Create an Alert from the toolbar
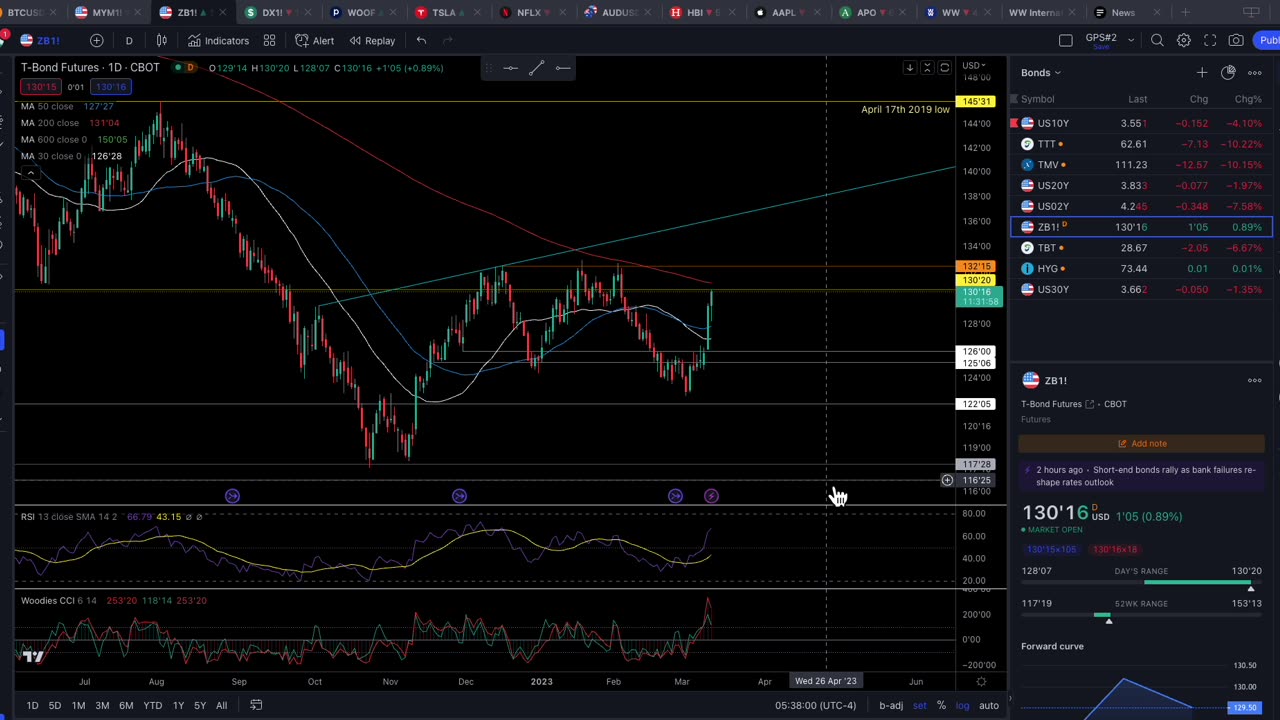This screenshot has width=1280, height=720. pos(314,40)
